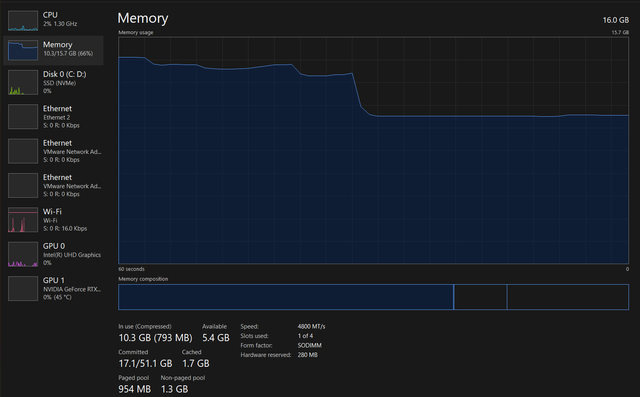Click the Memory usage graph label
640x397 pixels.
click(136, 33)
